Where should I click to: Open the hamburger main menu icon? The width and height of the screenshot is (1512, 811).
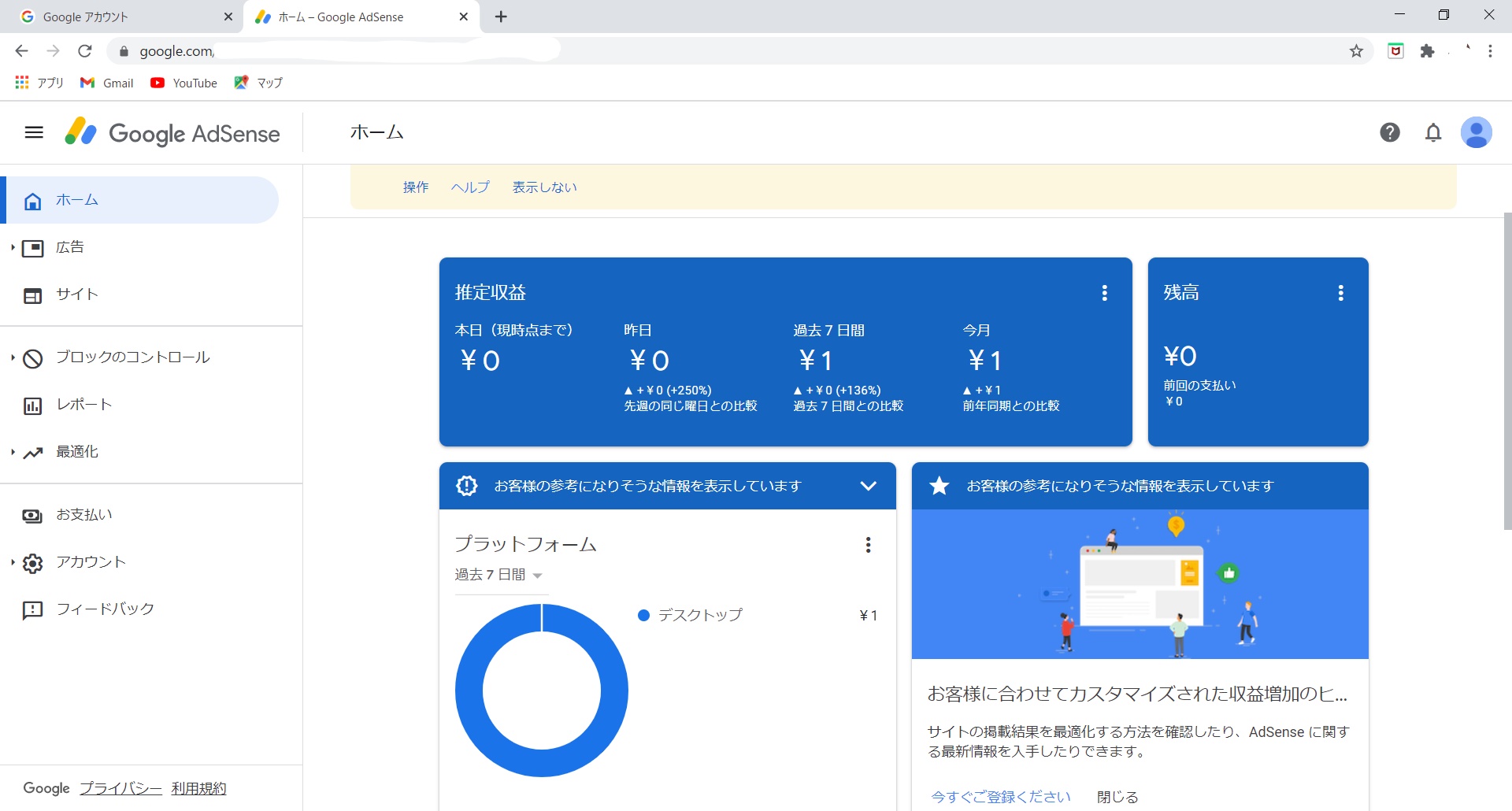[34, 132]
